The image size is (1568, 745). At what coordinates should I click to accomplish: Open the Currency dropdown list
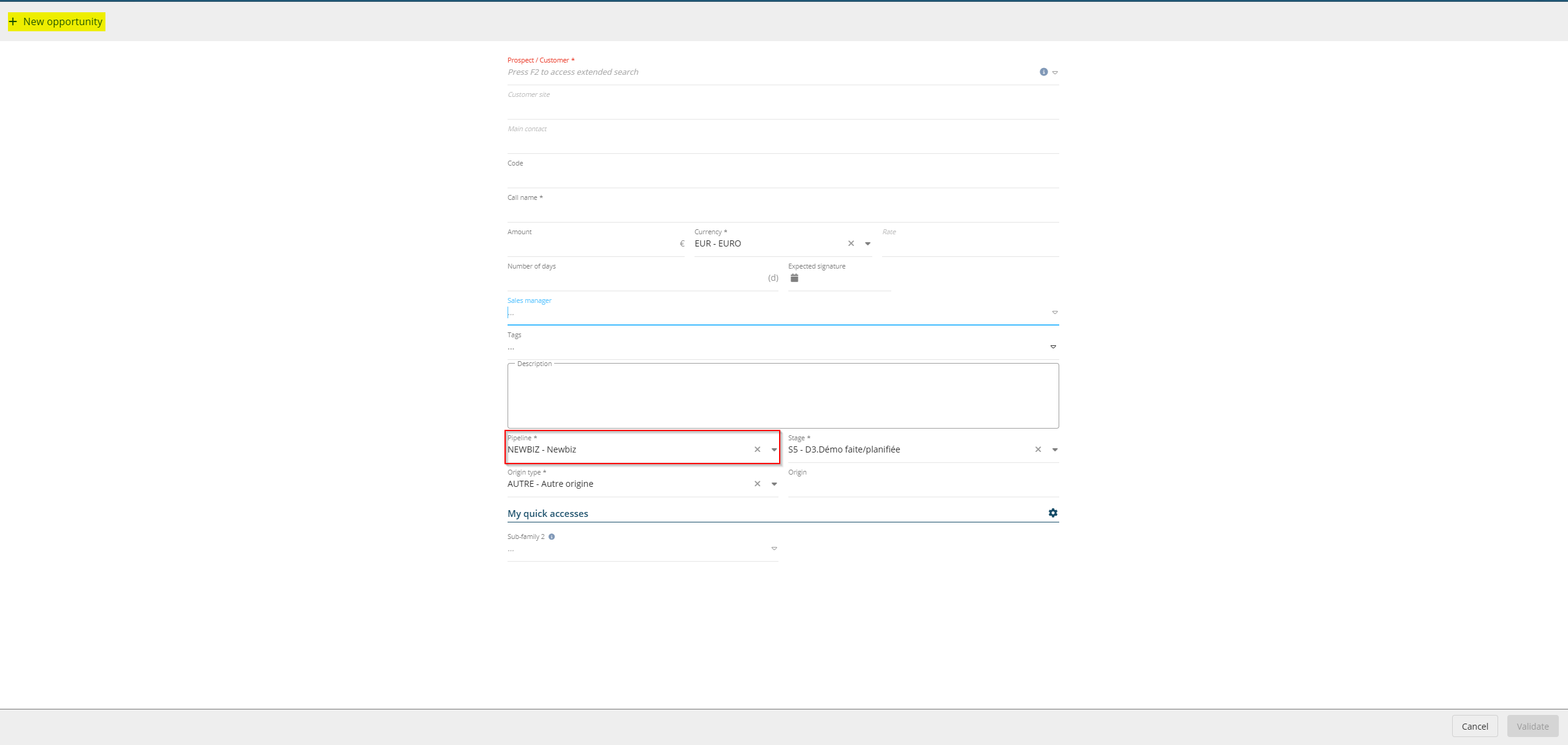[867, 243]
